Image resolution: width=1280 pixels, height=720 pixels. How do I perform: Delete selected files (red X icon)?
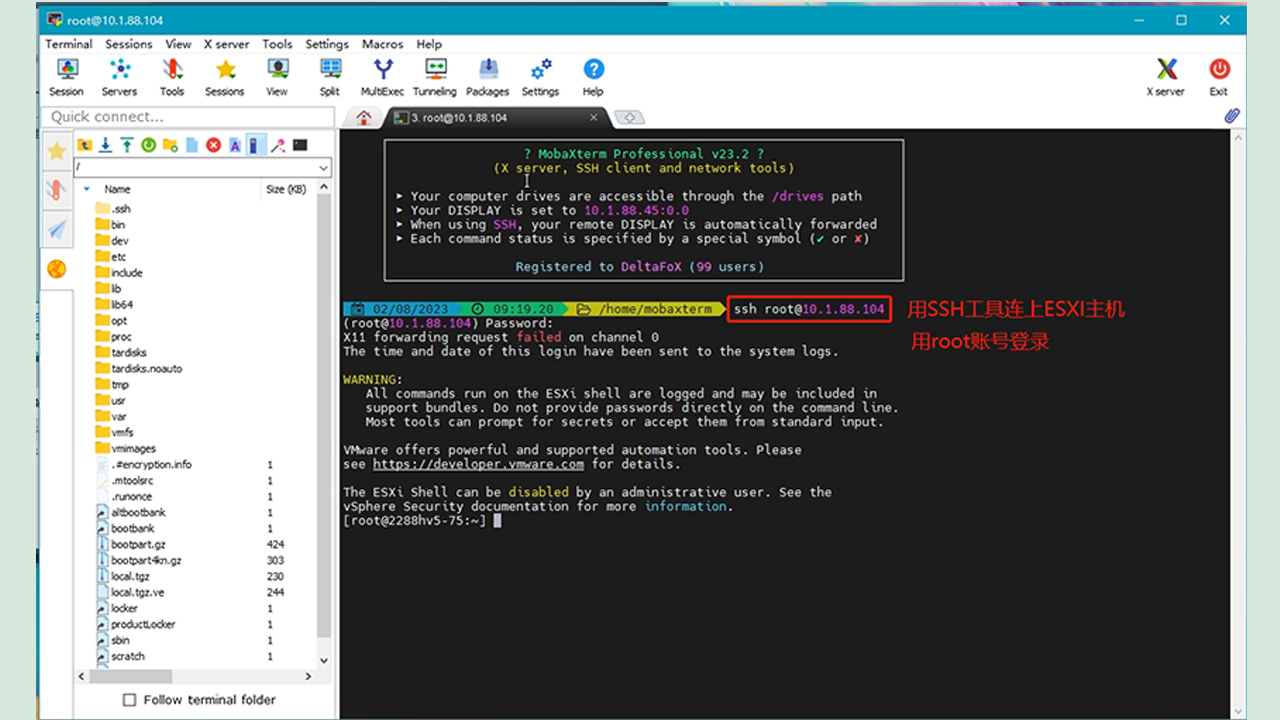(213, 145)
